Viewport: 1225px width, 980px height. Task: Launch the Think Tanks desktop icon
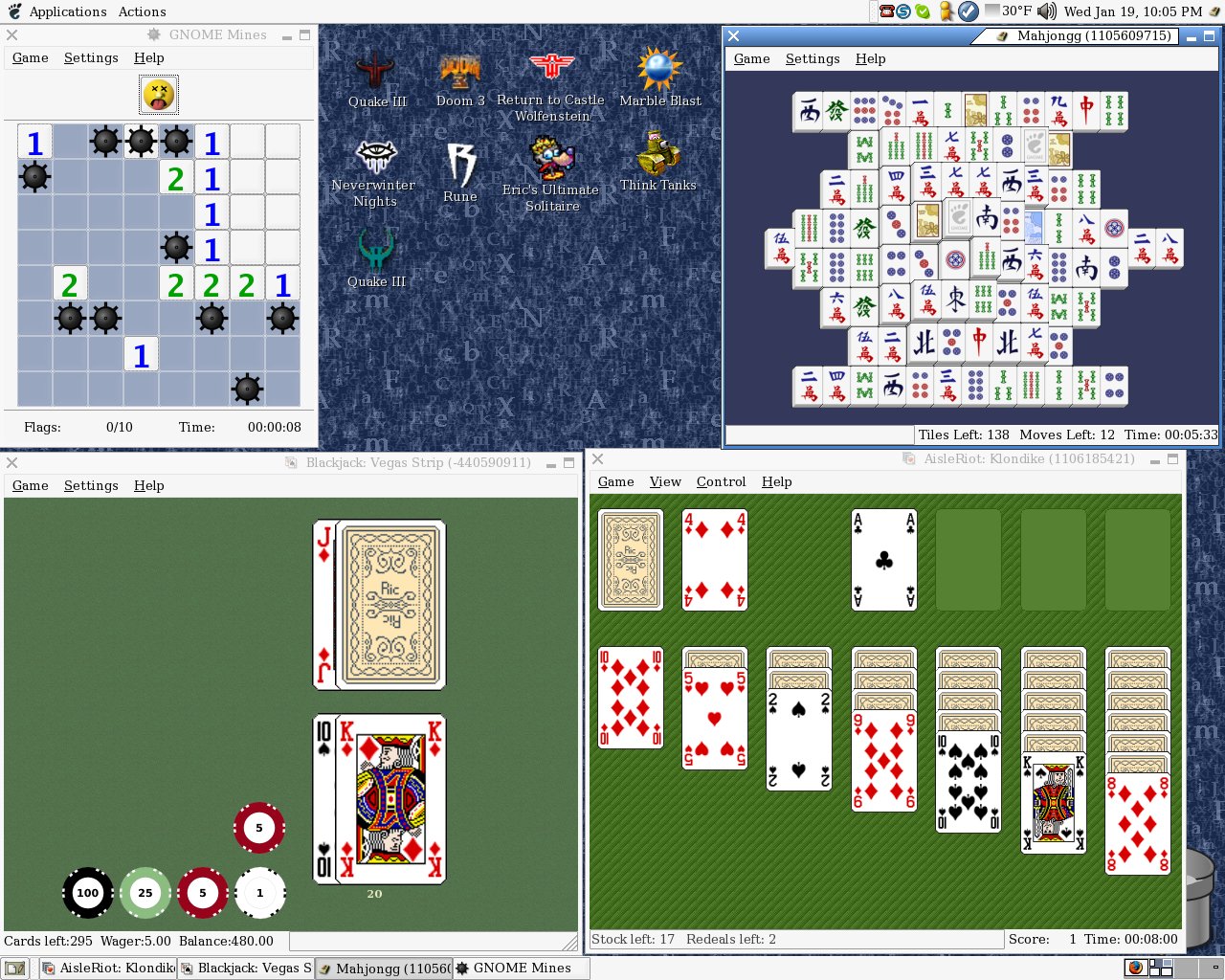click(x=658, y=162)
